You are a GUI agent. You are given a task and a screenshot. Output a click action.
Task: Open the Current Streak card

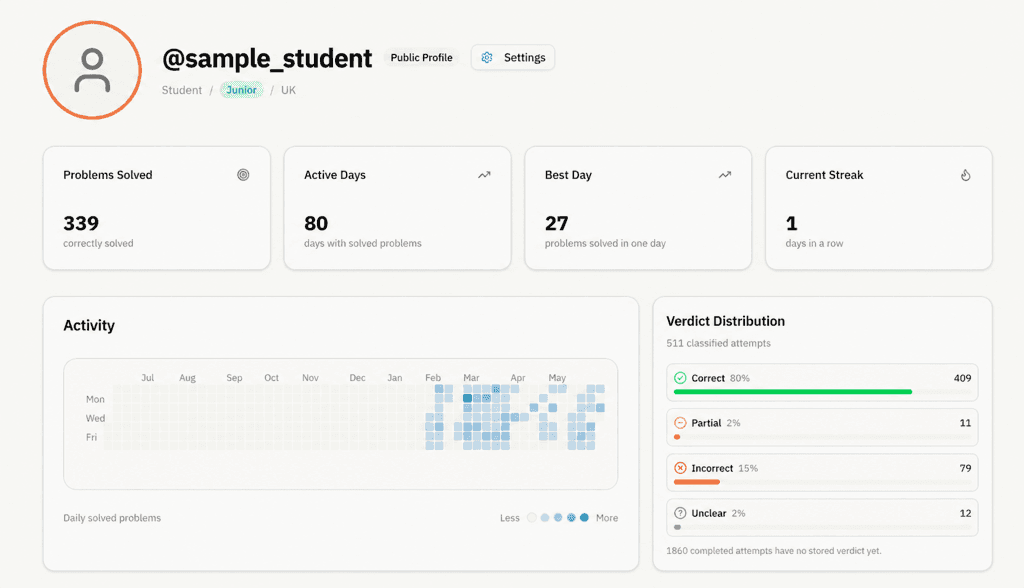[879, 208]
